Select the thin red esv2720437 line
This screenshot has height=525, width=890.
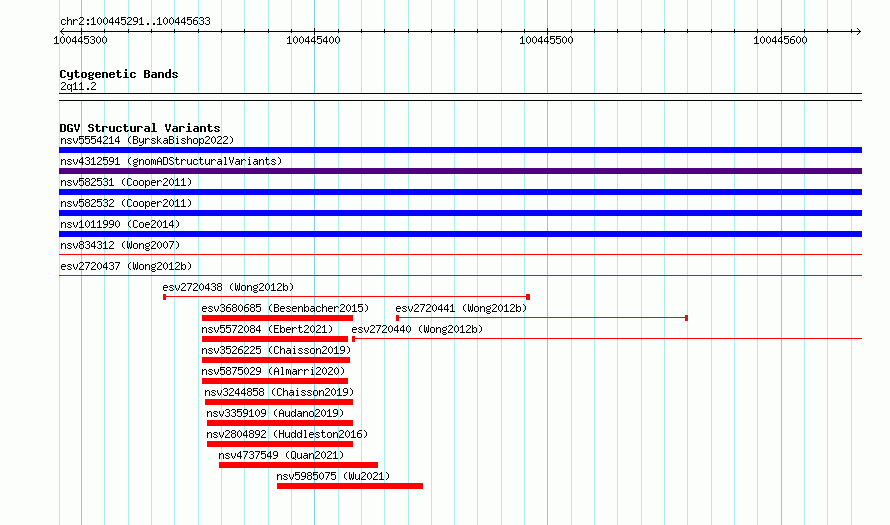[x=460, y=275]
